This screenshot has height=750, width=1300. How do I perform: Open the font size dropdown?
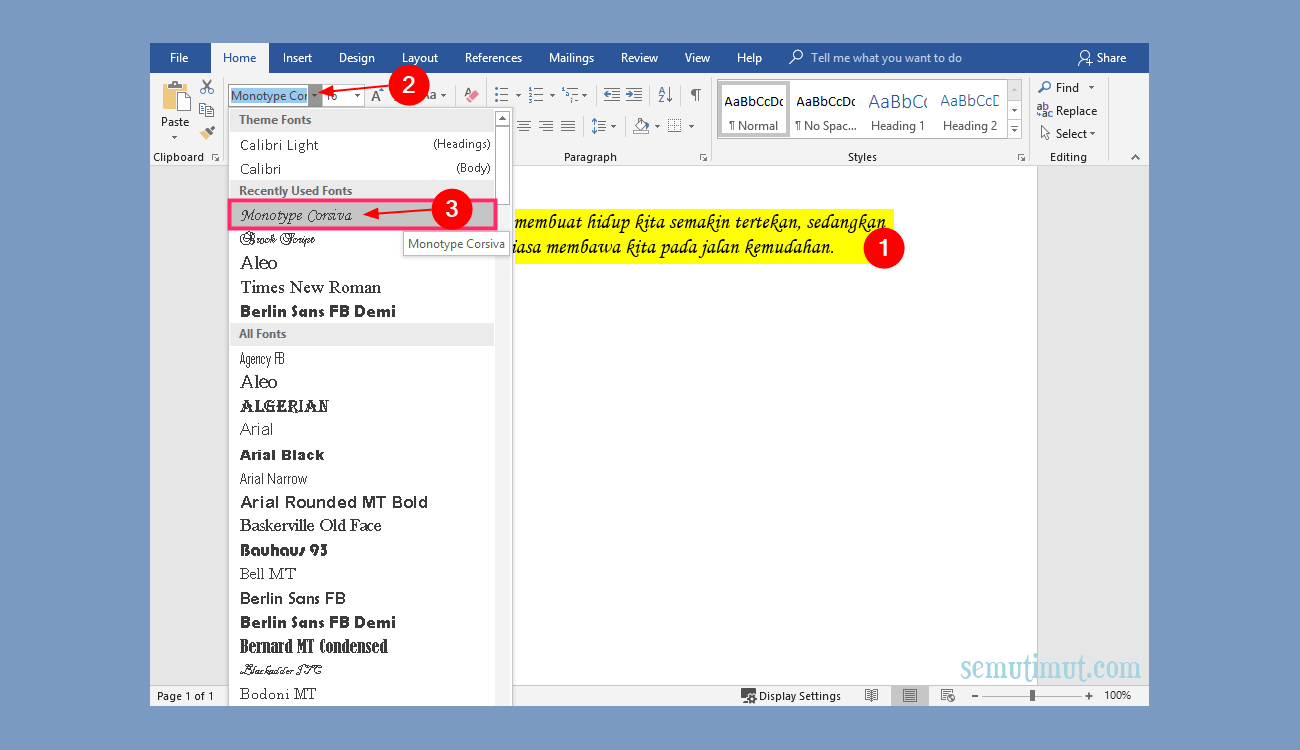point(358,96)
